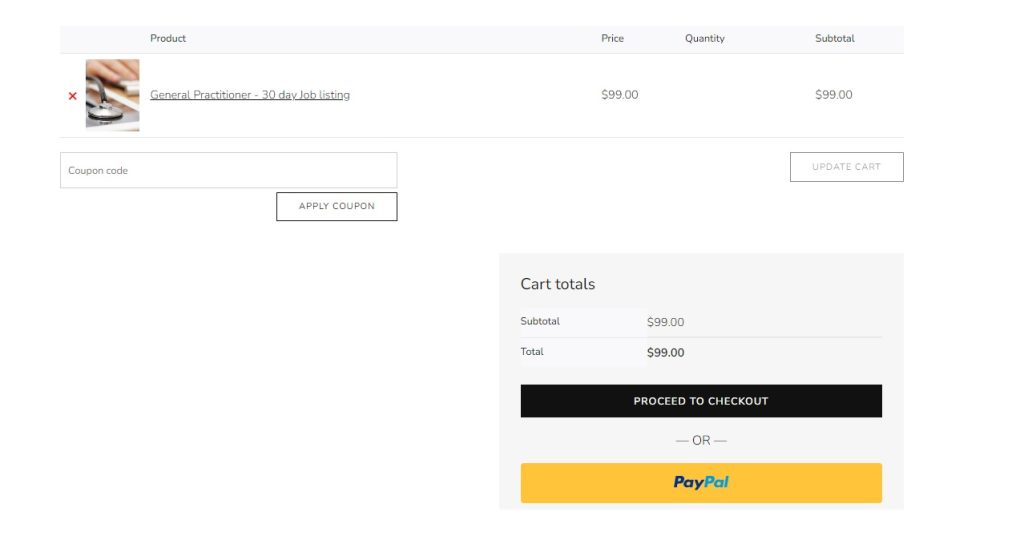Proceed to Checkout
This screenshot has width=1024, height=536.
701,401
